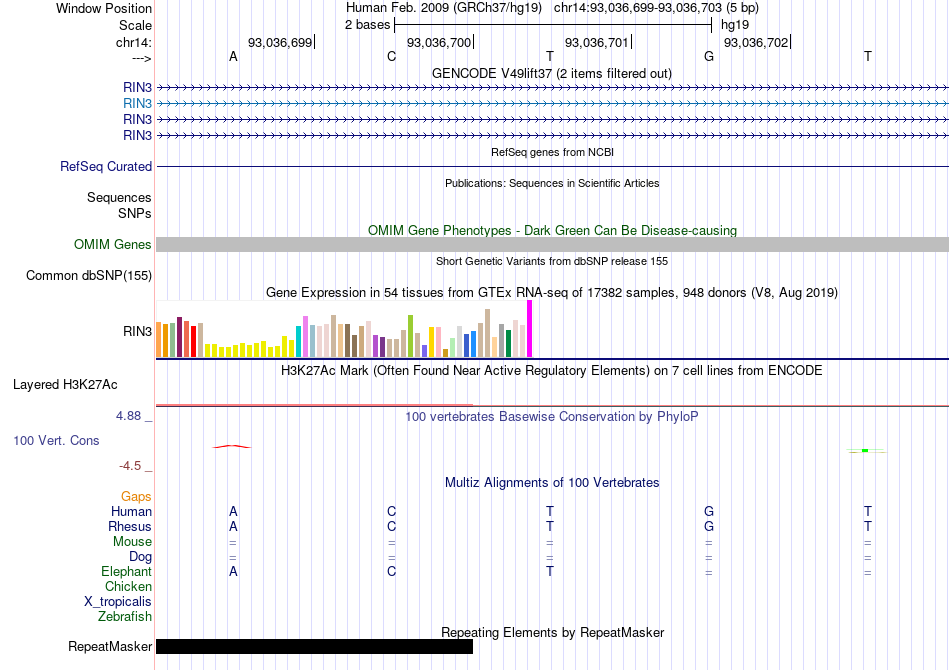Click RIN3 label beside GTEx bar chart

pyautogui.click(x=137, y=331)
